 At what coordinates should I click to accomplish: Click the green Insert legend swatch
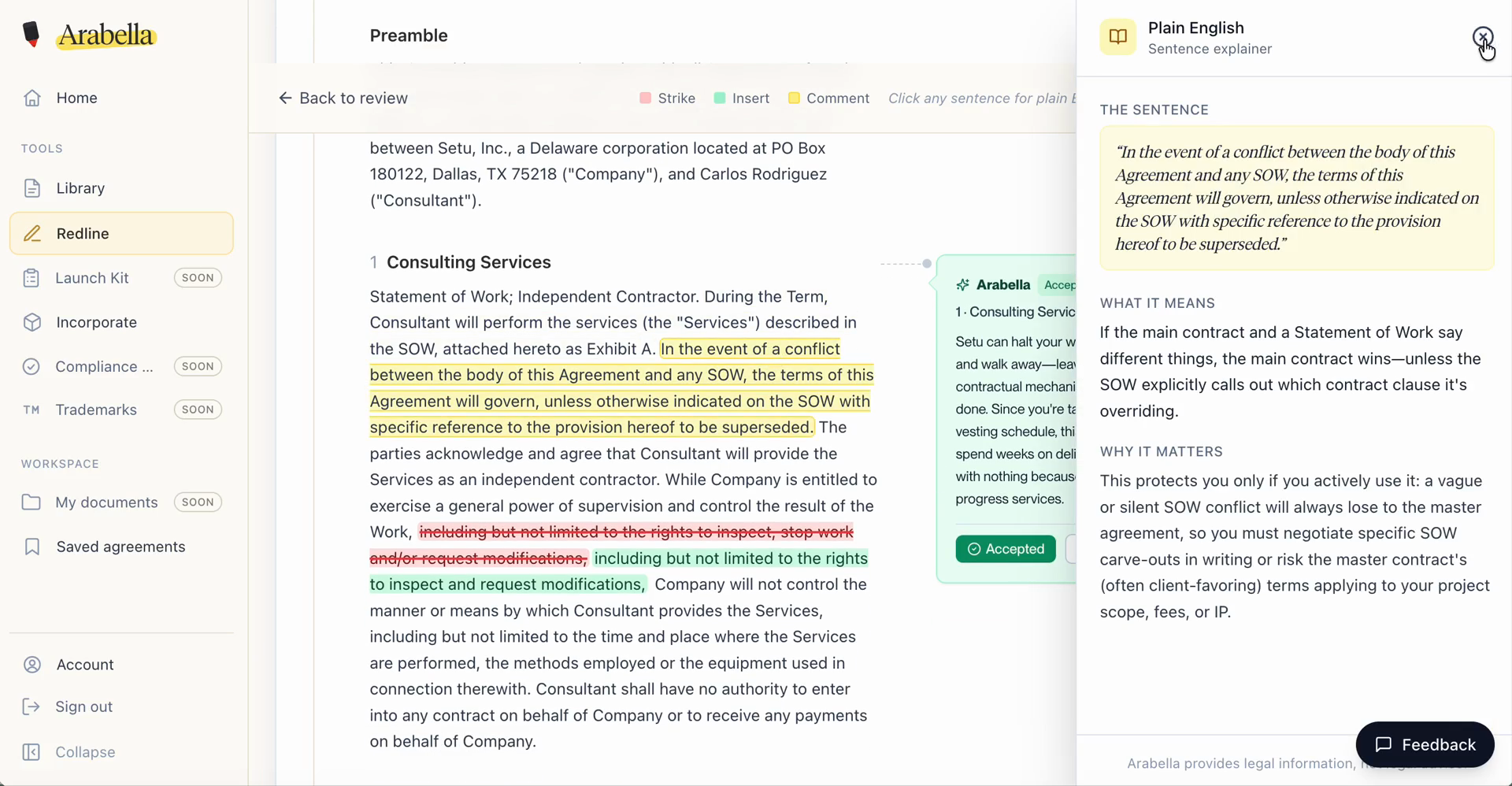(x=720, y=98)
